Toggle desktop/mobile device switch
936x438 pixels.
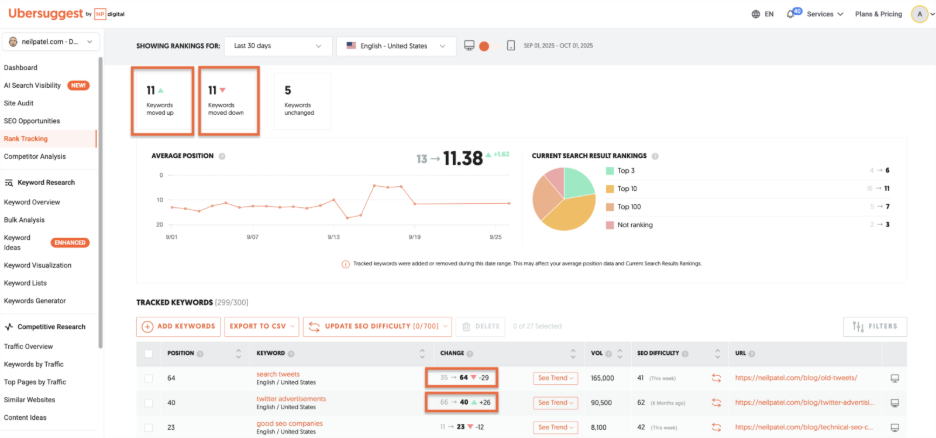pos(489,46)
